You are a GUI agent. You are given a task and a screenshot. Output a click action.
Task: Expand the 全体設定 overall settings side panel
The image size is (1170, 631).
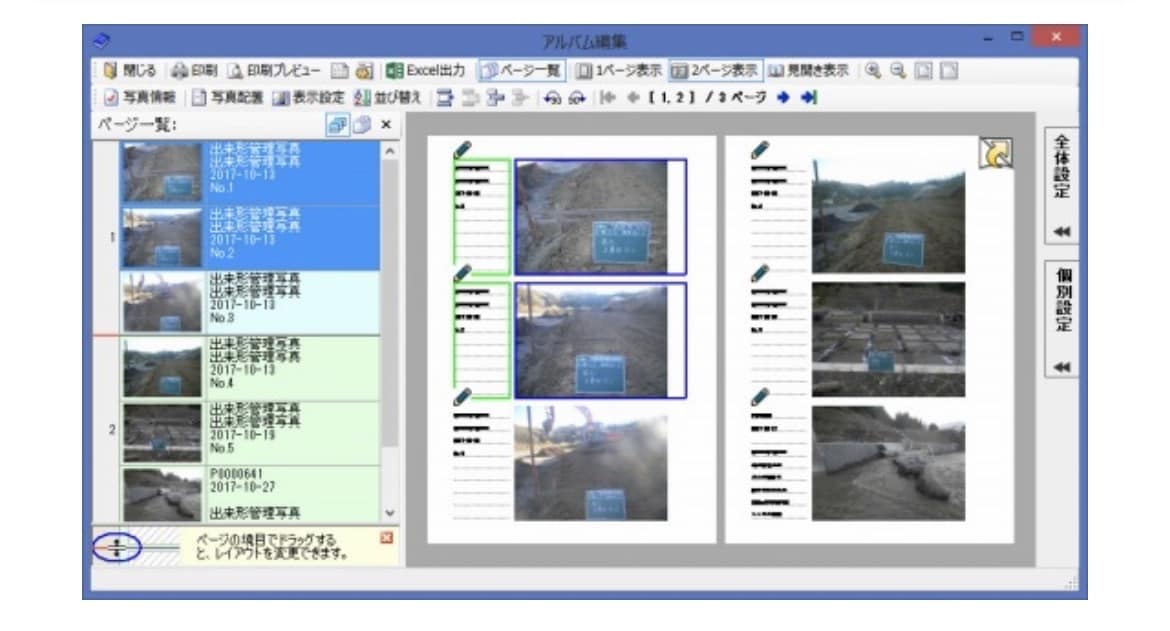tap(1061, 185)
